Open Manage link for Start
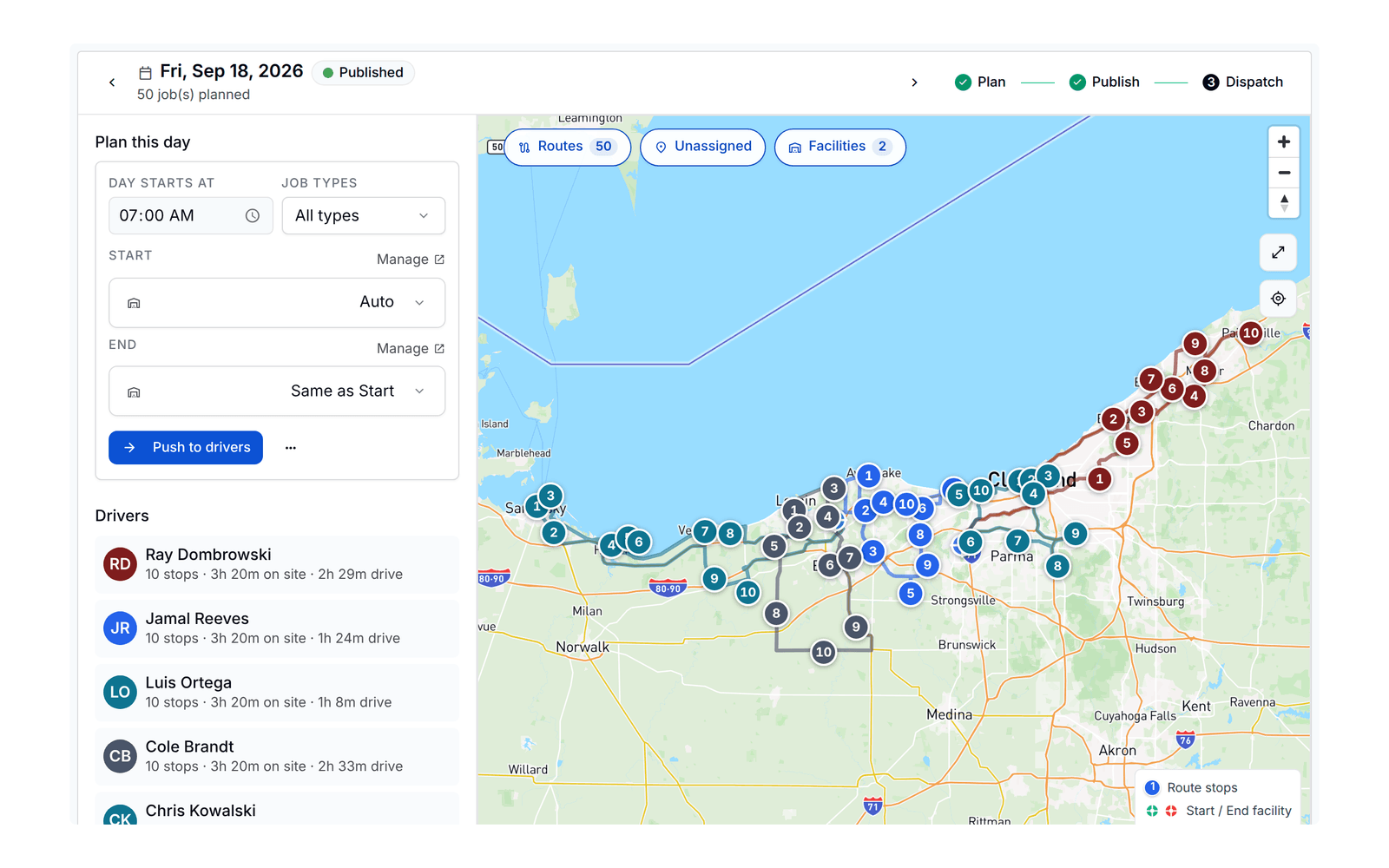1389x868 pixels. tap(411, 260)
